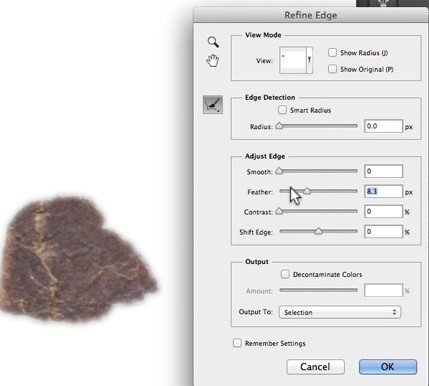Image resolution: width=429 pixels, height=386 pixels.
Task: Click the Feather value field showing 8.3
Action: [x=383, y=191]
